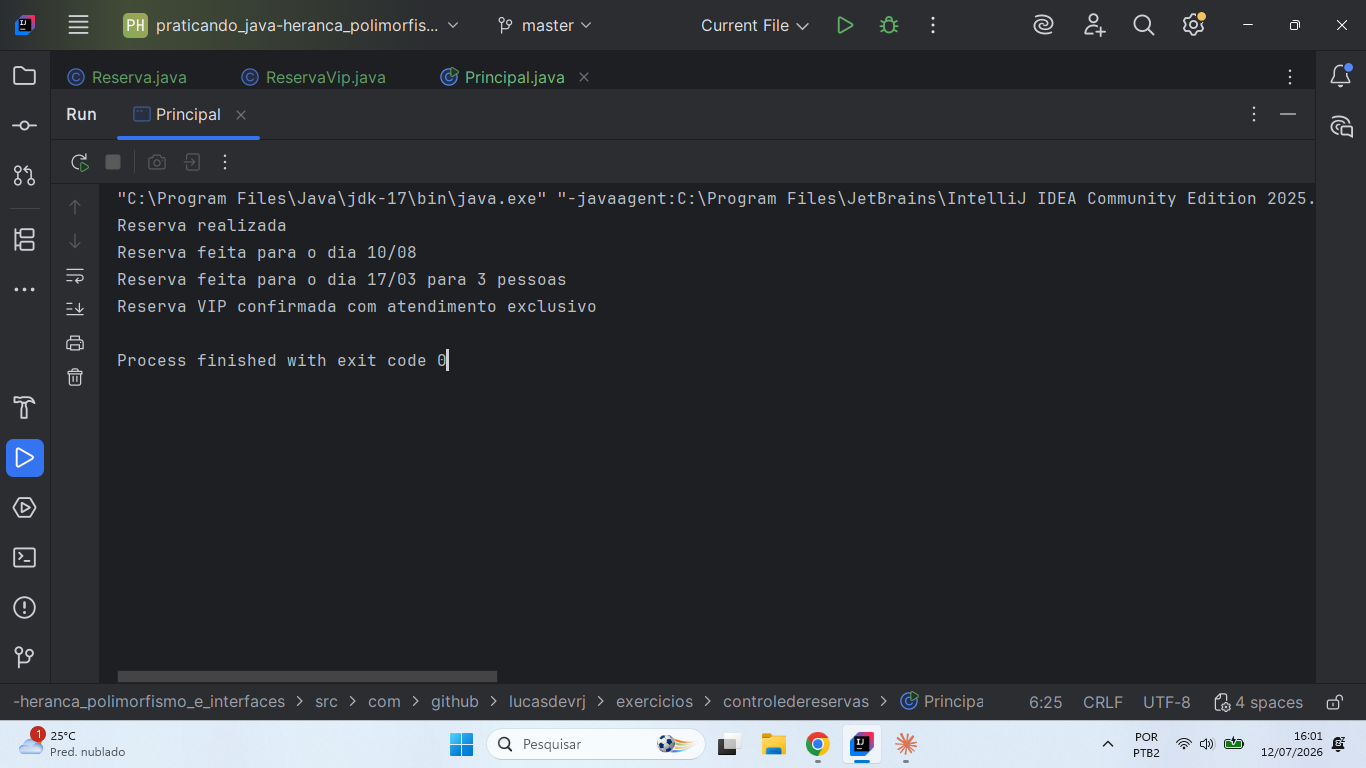This screenshot has height=768, width=1366.
Task: Open the Commit tool window
Action: tap(25, 126)
